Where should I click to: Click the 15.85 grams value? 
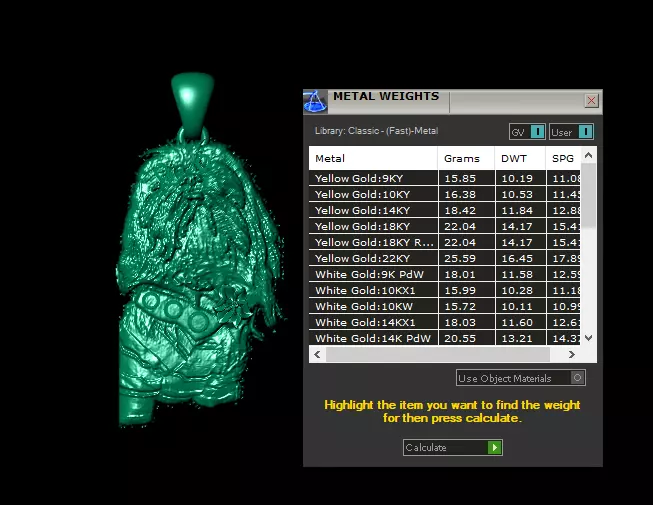pyautogui.click(x=460, y=179)
